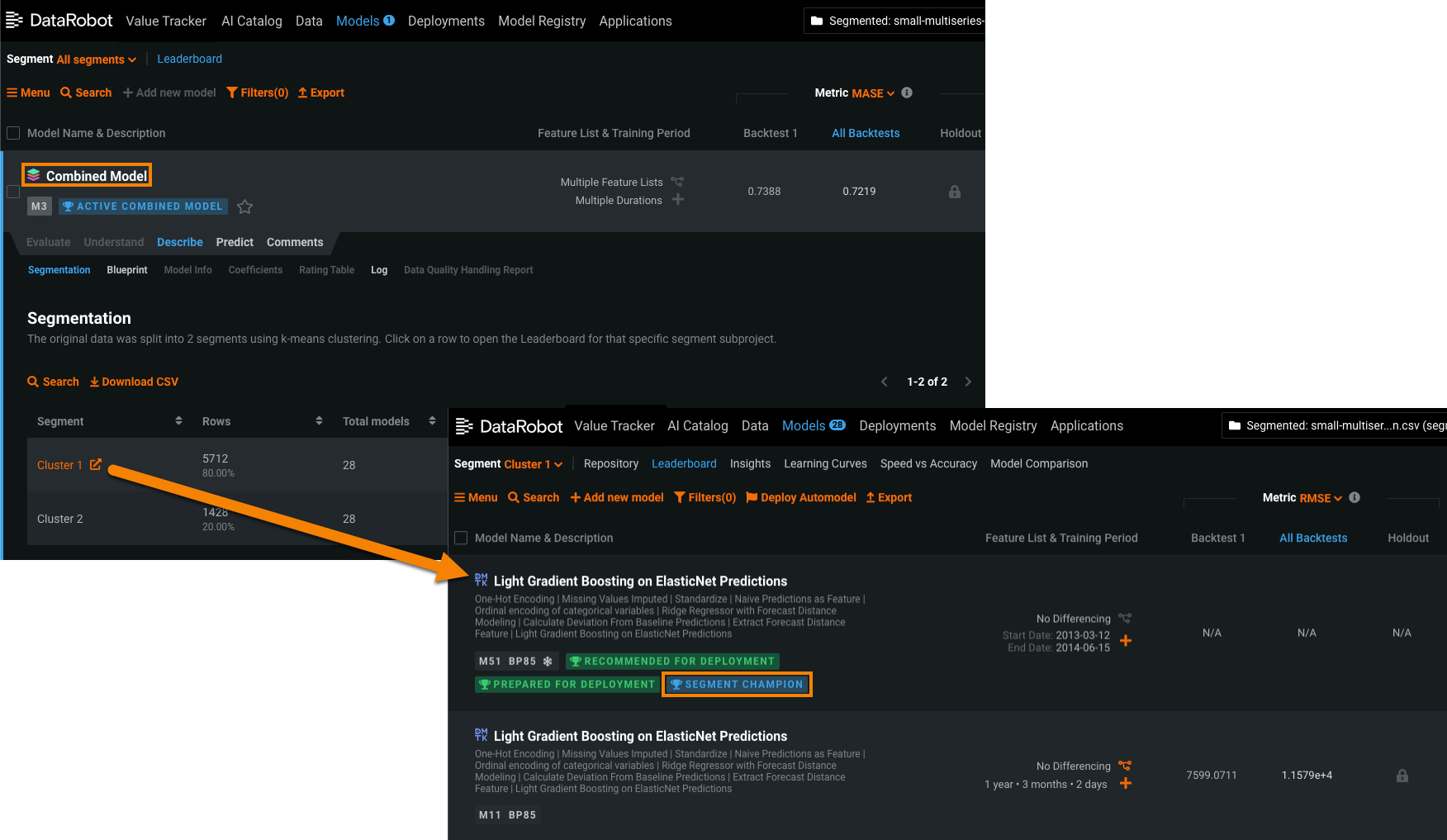Open Cluster 1 external link icon
The width and height of the screenshot is (1447, 840).
pos(96,465)
